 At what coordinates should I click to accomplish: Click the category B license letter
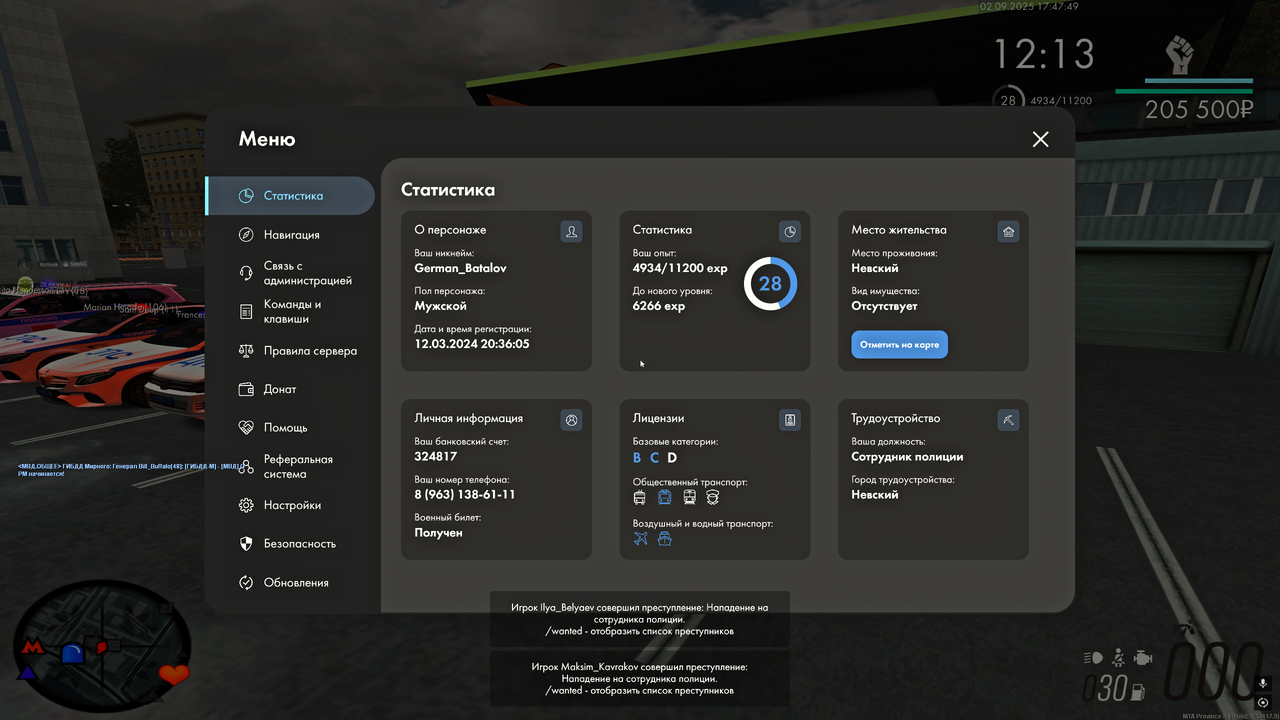click(x=638, y=458)
